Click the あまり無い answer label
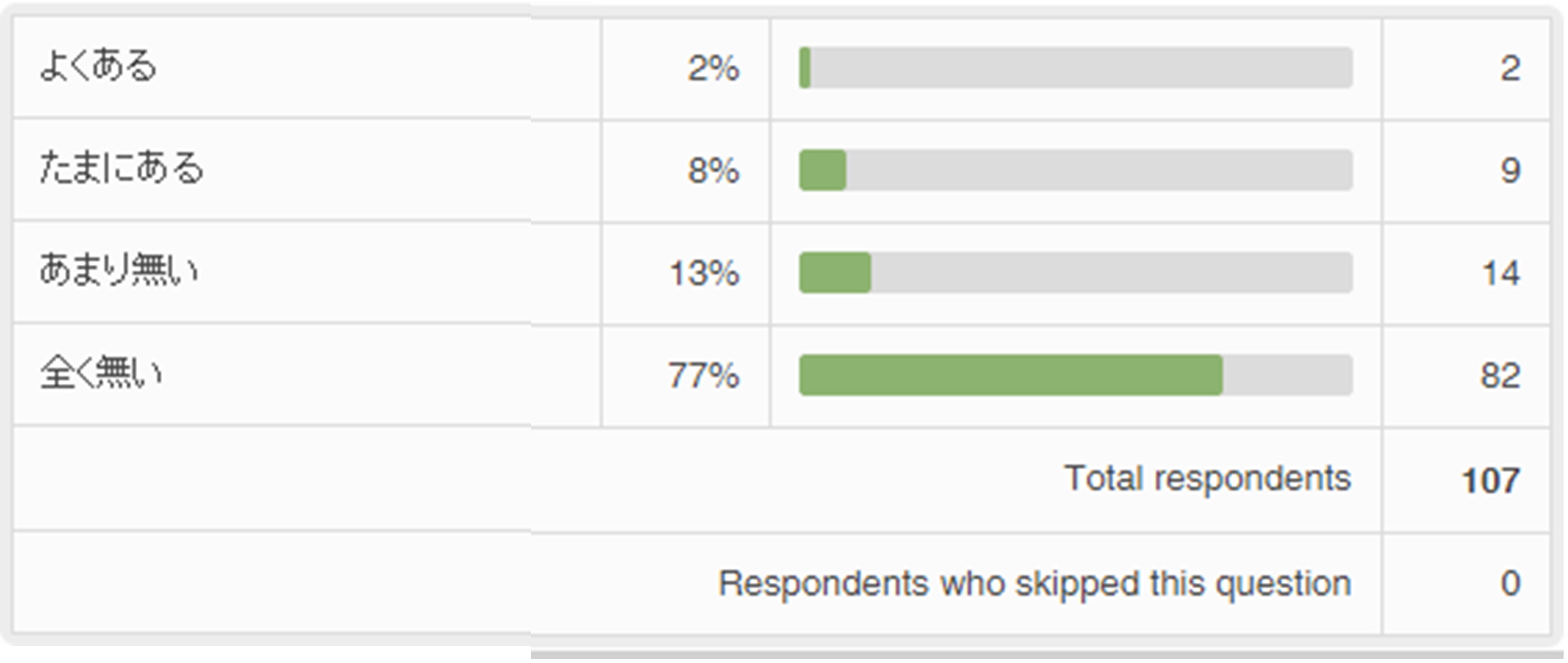 (119, 270)
